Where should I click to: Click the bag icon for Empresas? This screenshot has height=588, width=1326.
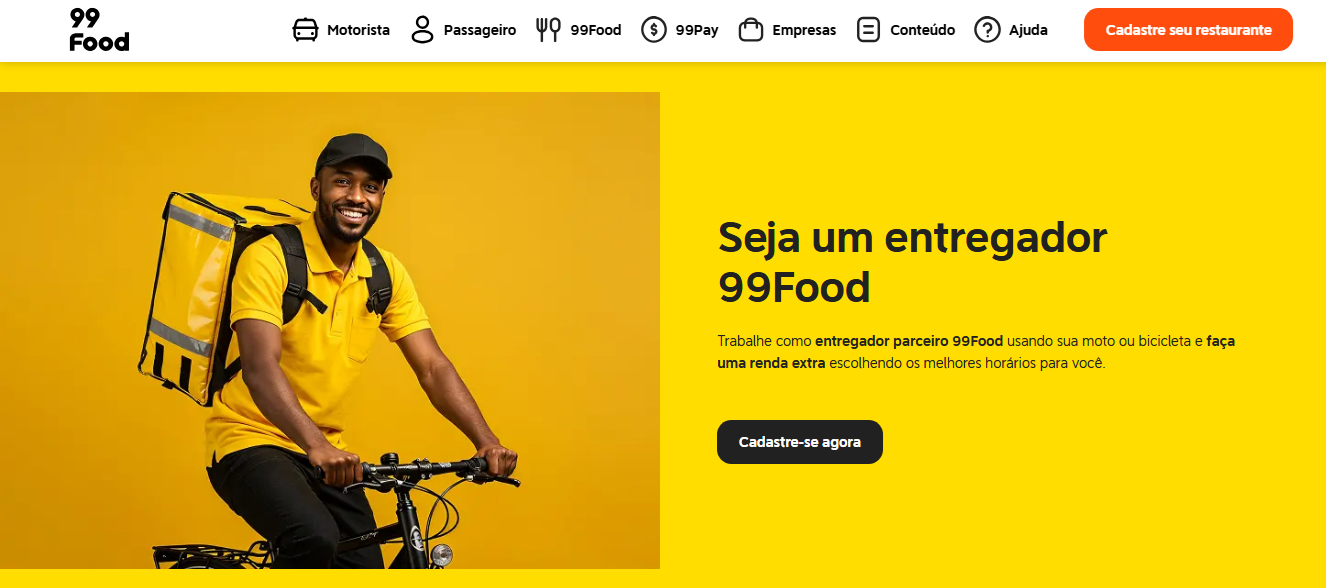751,30
